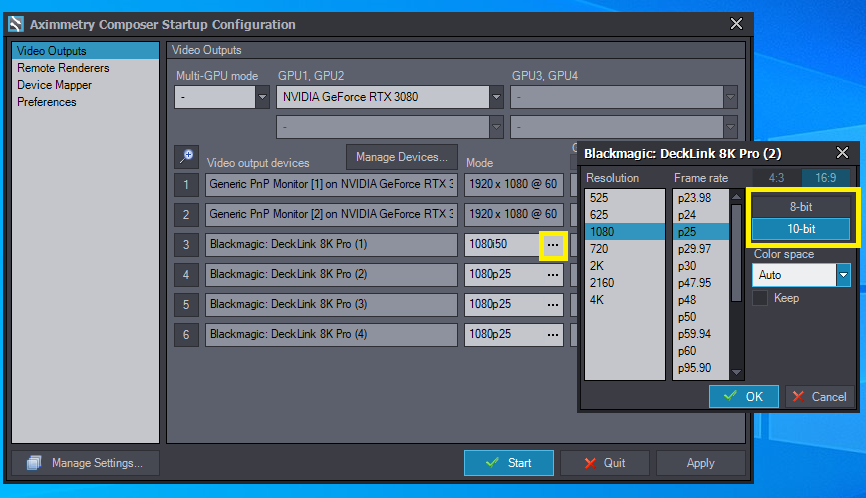The width and height of the screenshot is (866, 498).
Task: Select 8-bit color depth
Action: point(801,206)
